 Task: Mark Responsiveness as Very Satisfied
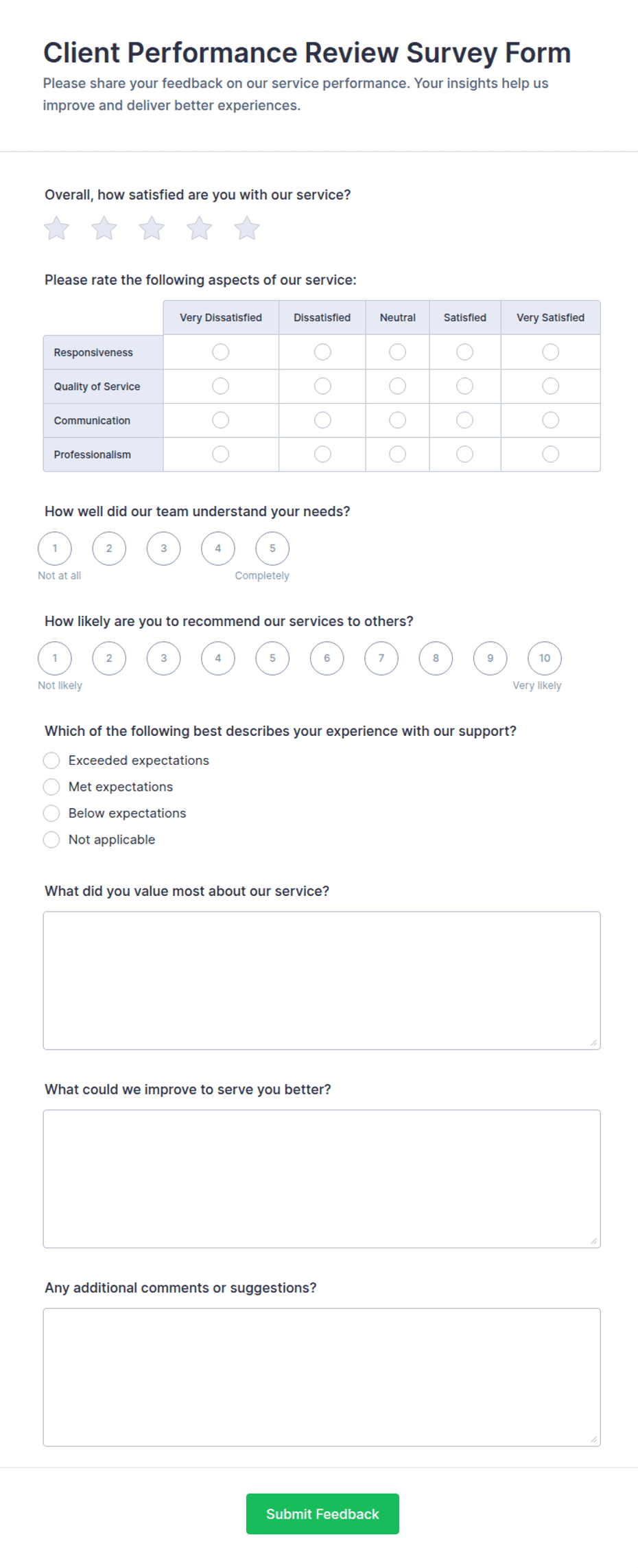550,352
